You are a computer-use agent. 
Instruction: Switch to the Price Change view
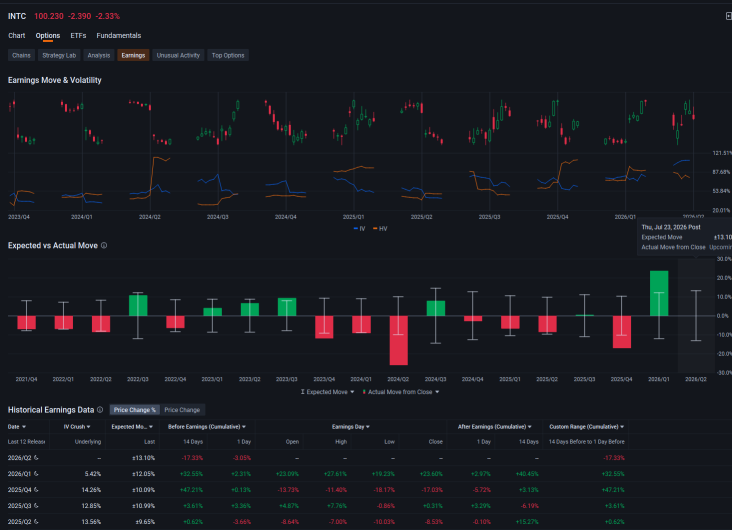182,410
